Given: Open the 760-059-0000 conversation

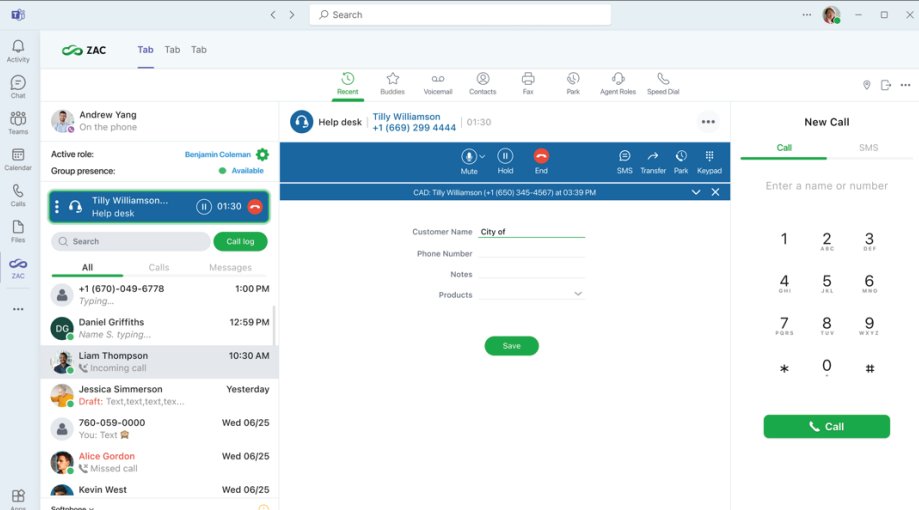Looking at the screenshot, I should tap(159, 428).
